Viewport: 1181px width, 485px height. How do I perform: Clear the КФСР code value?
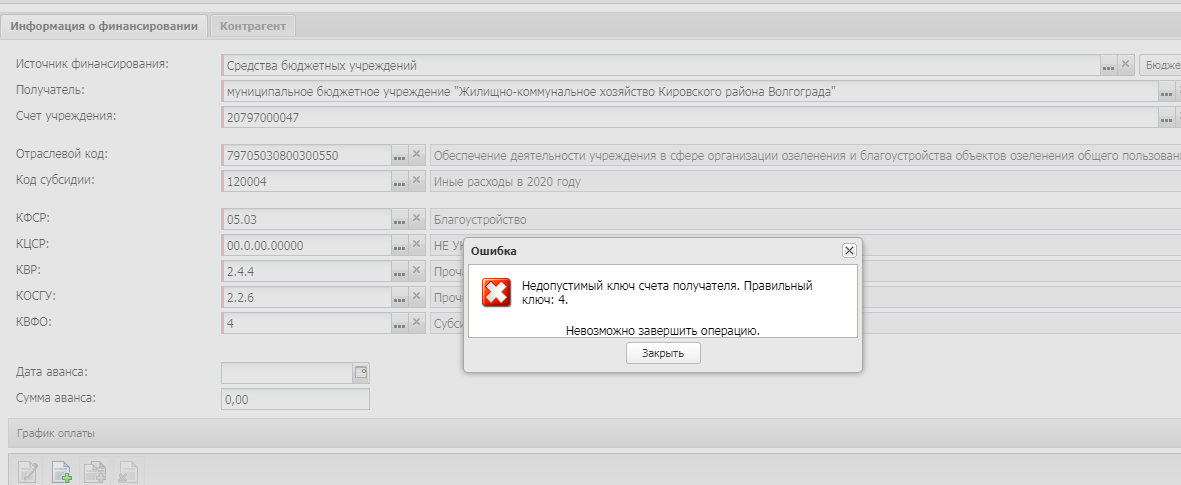[x=418, y=219]
